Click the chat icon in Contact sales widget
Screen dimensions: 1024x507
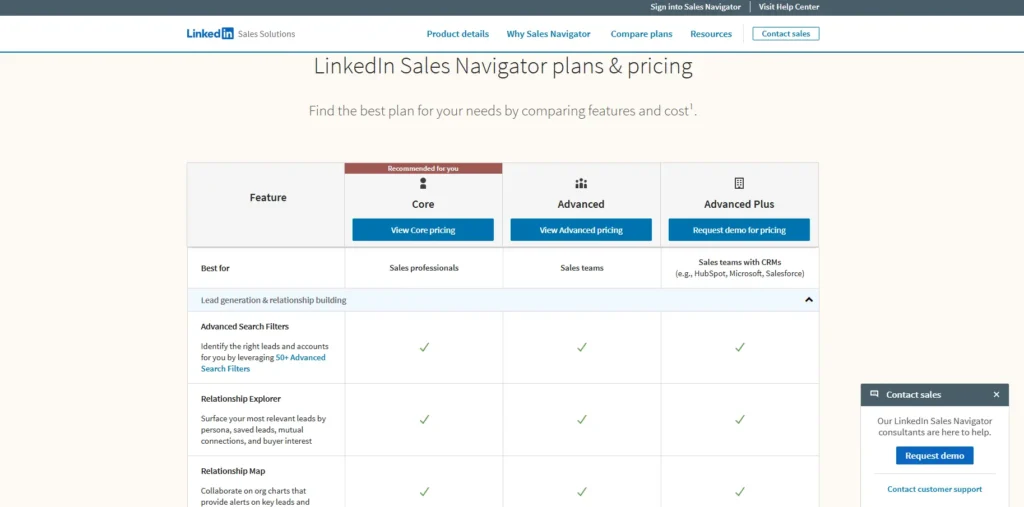(x=874, y=394)
